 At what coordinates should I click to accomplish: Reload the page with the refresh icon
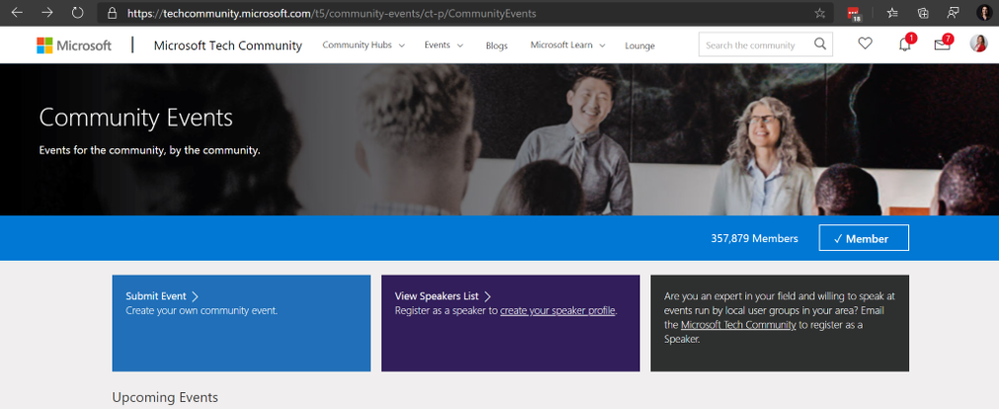pyautogui.click(x=78, y=12)
